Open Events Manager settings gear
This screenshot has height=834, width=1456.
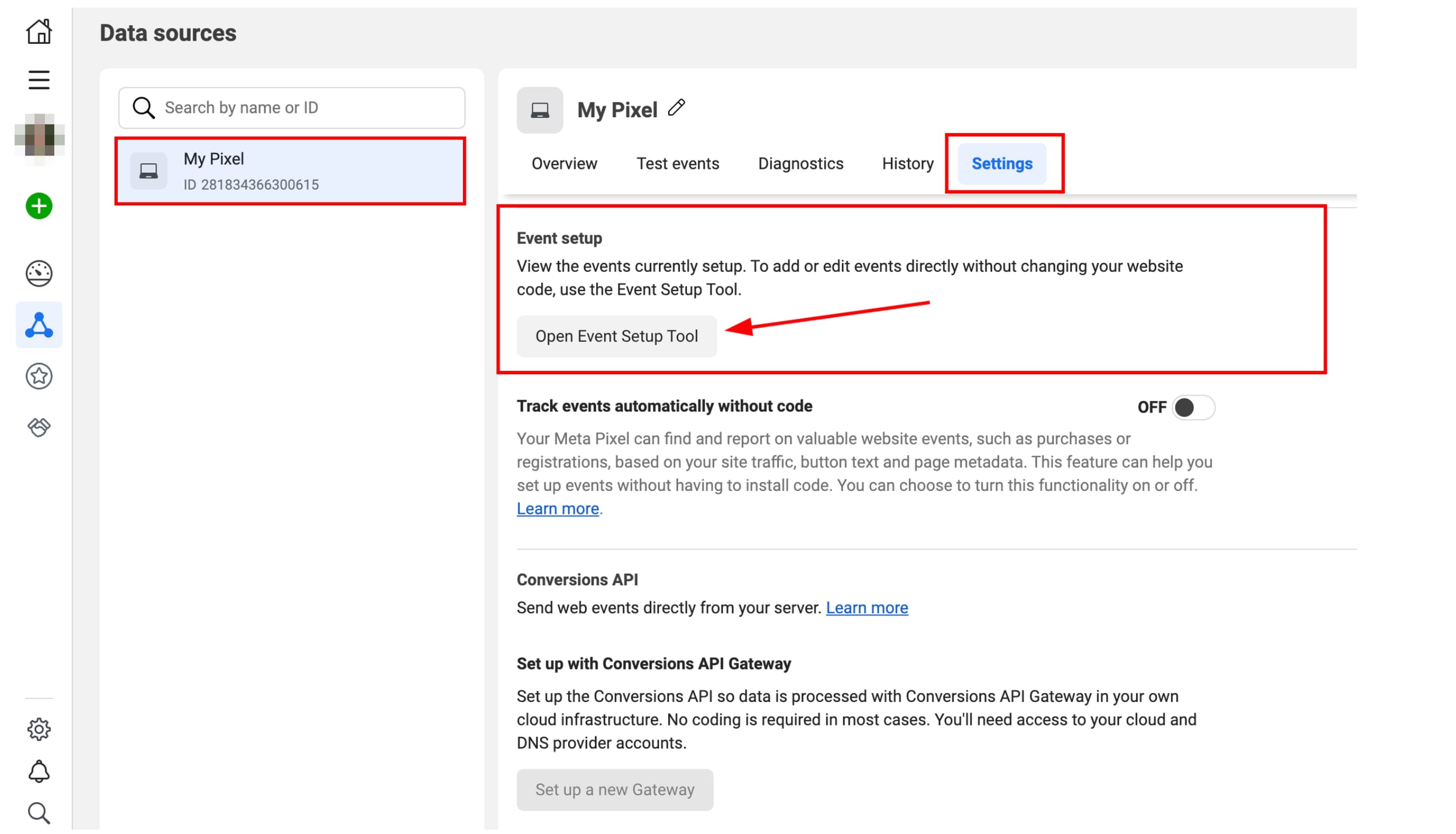pos(38,729)
